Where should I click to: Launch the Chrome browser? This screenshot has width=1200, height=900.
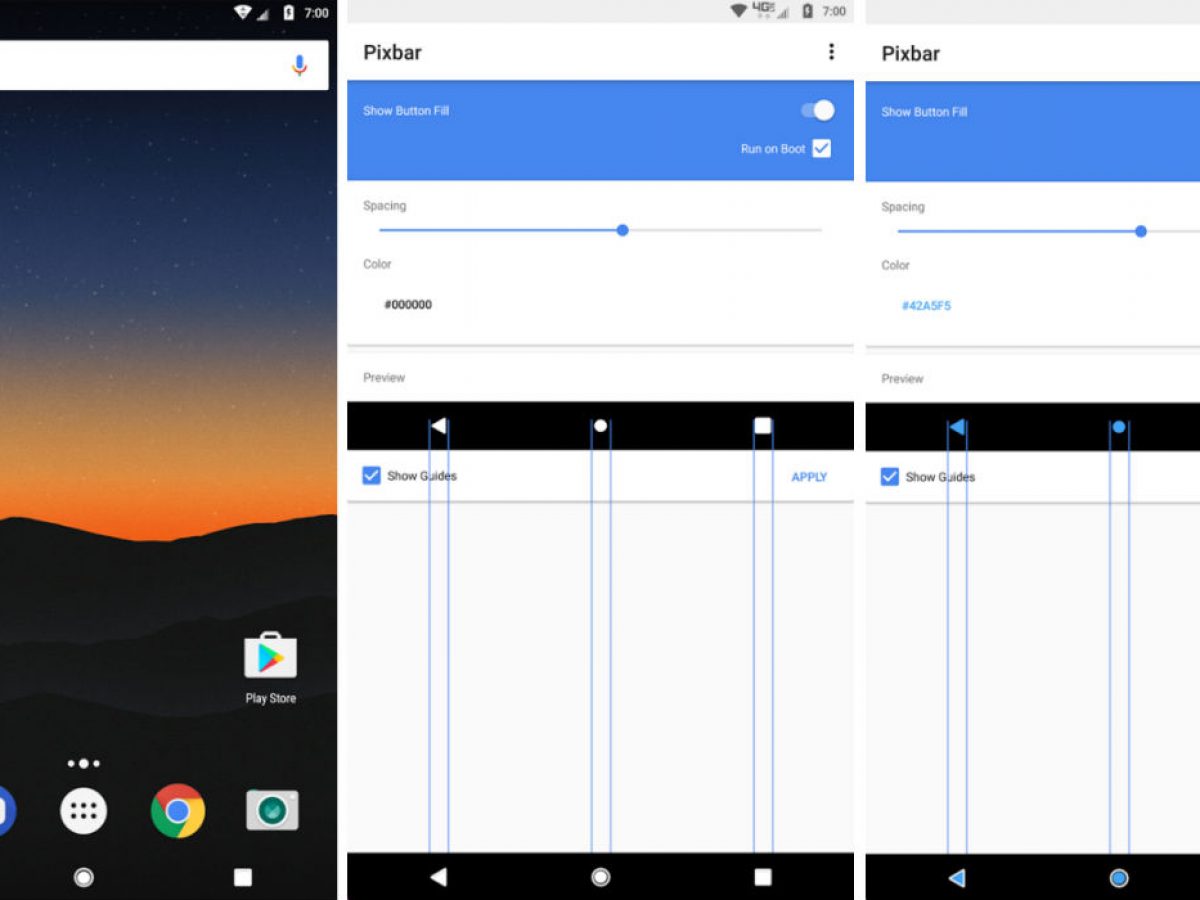[x=178, y=810]
